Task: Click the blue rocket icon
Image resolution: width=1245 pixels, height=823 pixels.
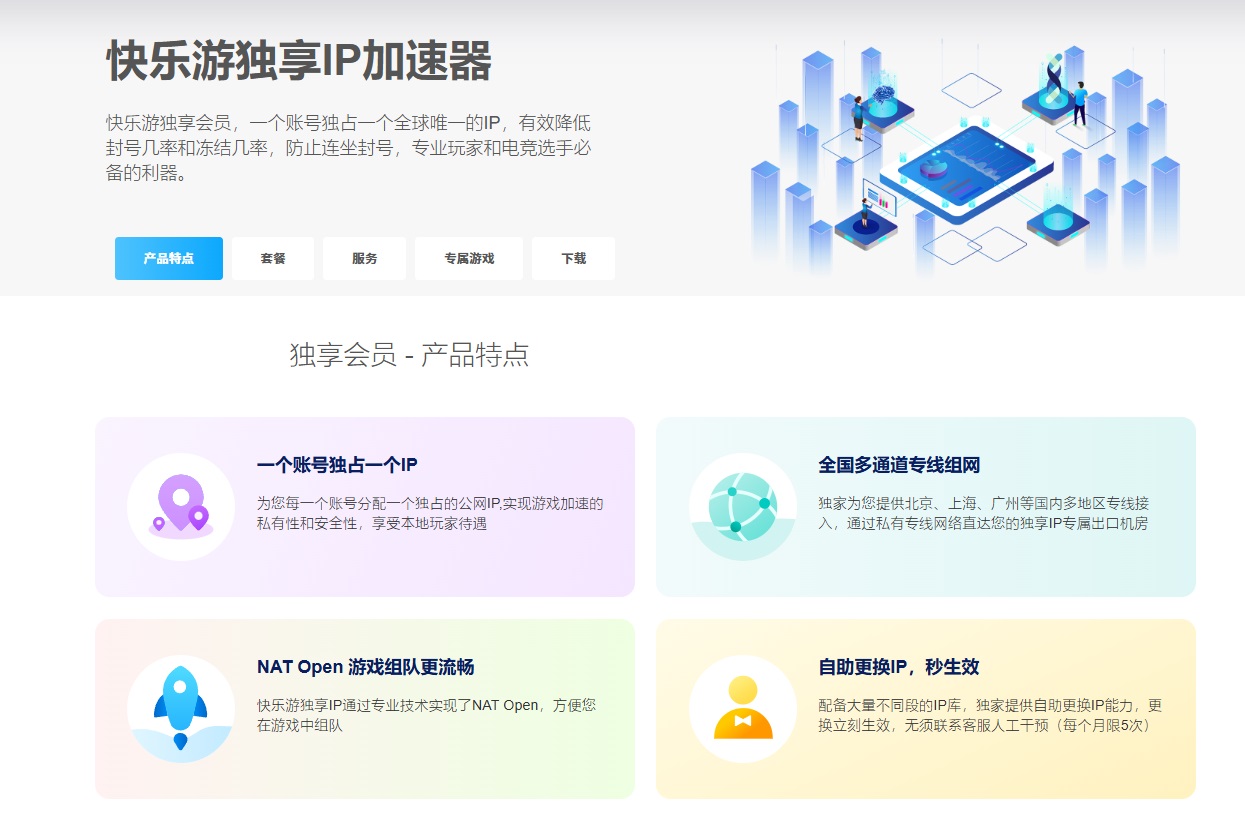Action: (181, 709)
